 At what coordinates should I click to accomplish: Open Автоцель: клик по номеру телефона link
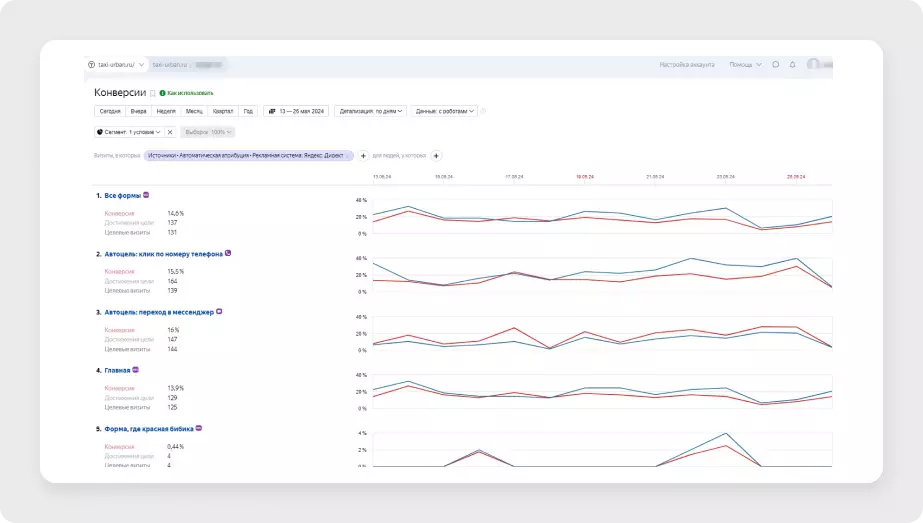tap(164, 254)
